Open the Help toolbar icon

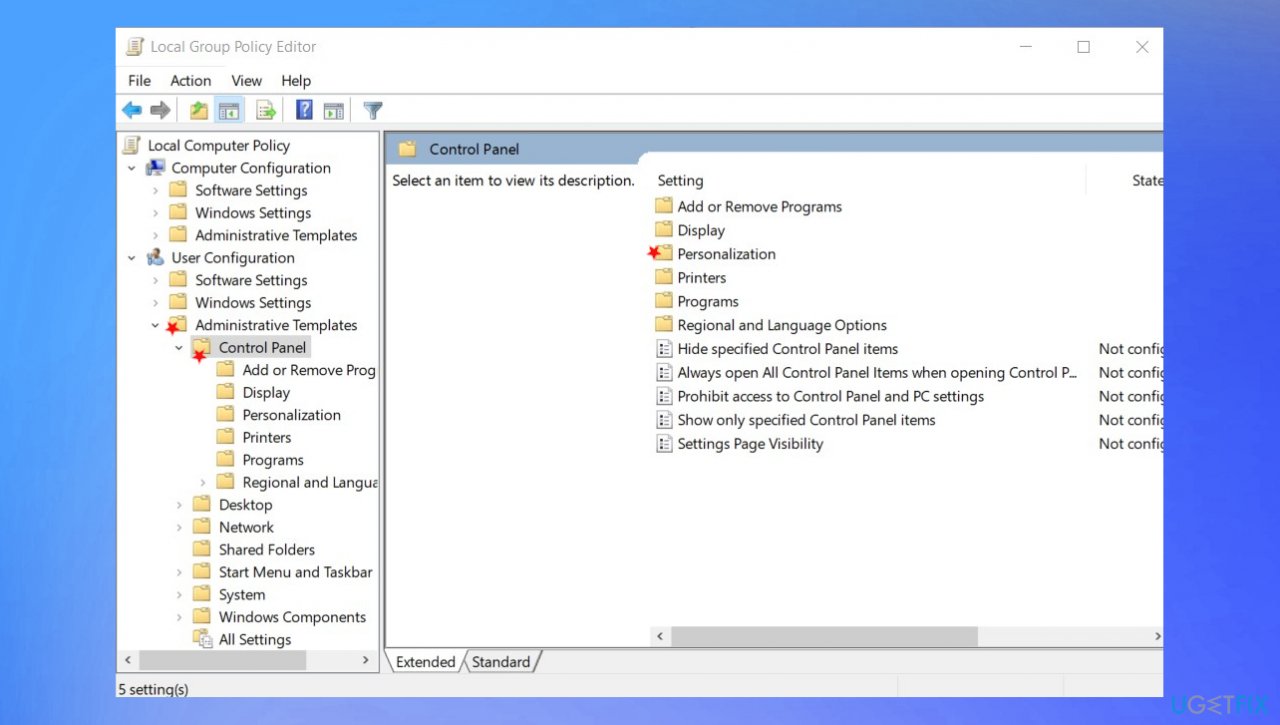305,110
